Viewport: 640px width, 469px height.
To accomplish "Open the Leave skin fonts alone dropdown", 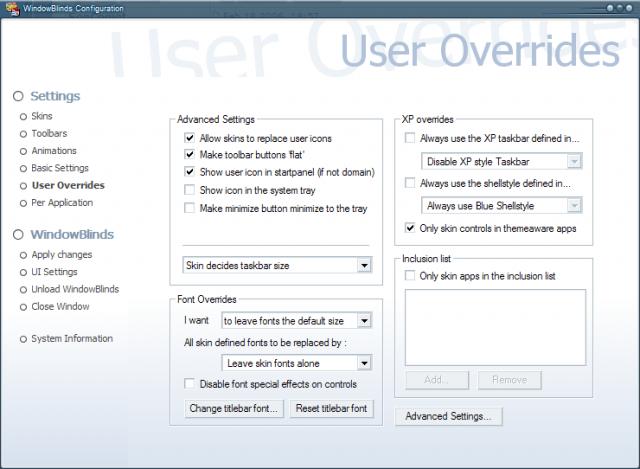I will (296, 363).
